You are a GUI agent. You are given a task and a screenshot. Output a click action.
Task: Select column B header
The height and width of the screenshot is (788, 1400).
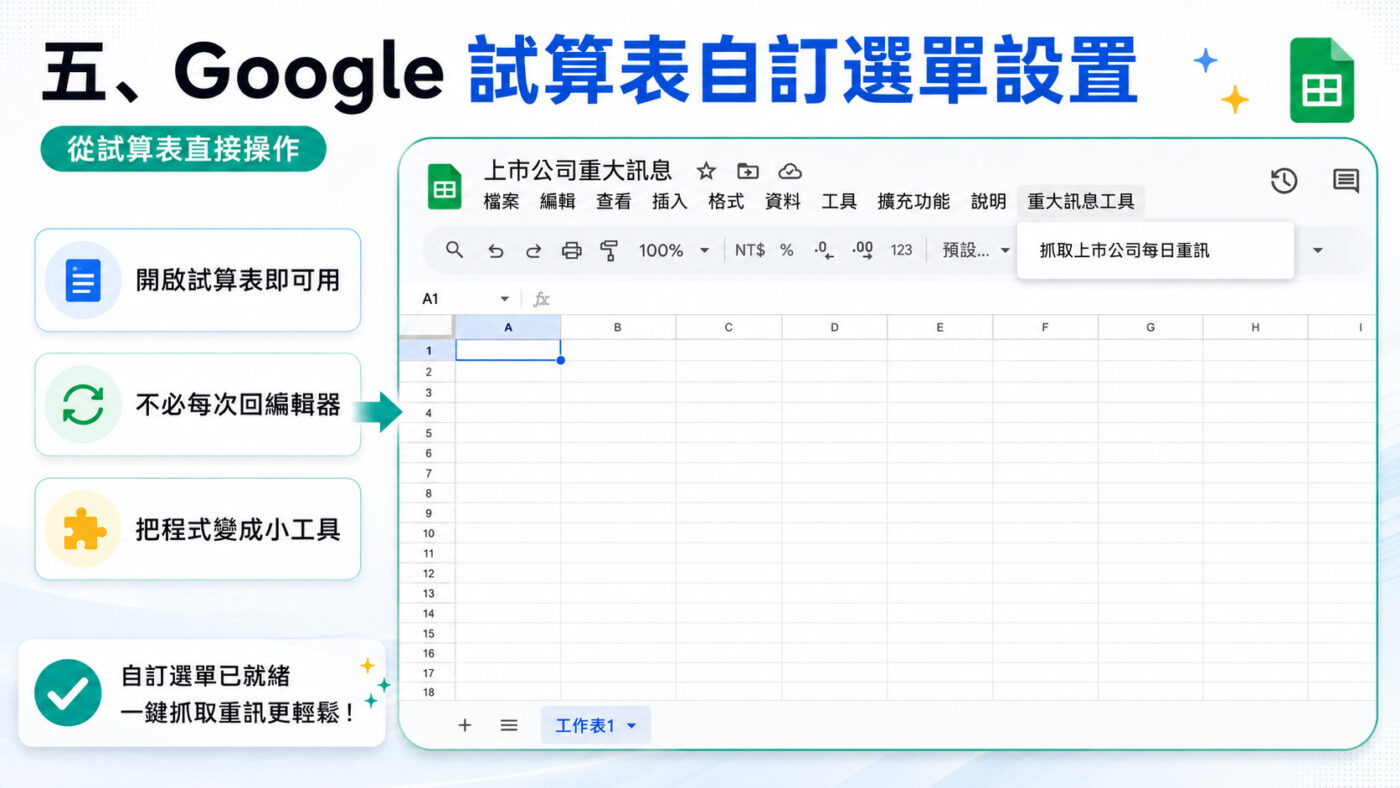coord(618,327)
